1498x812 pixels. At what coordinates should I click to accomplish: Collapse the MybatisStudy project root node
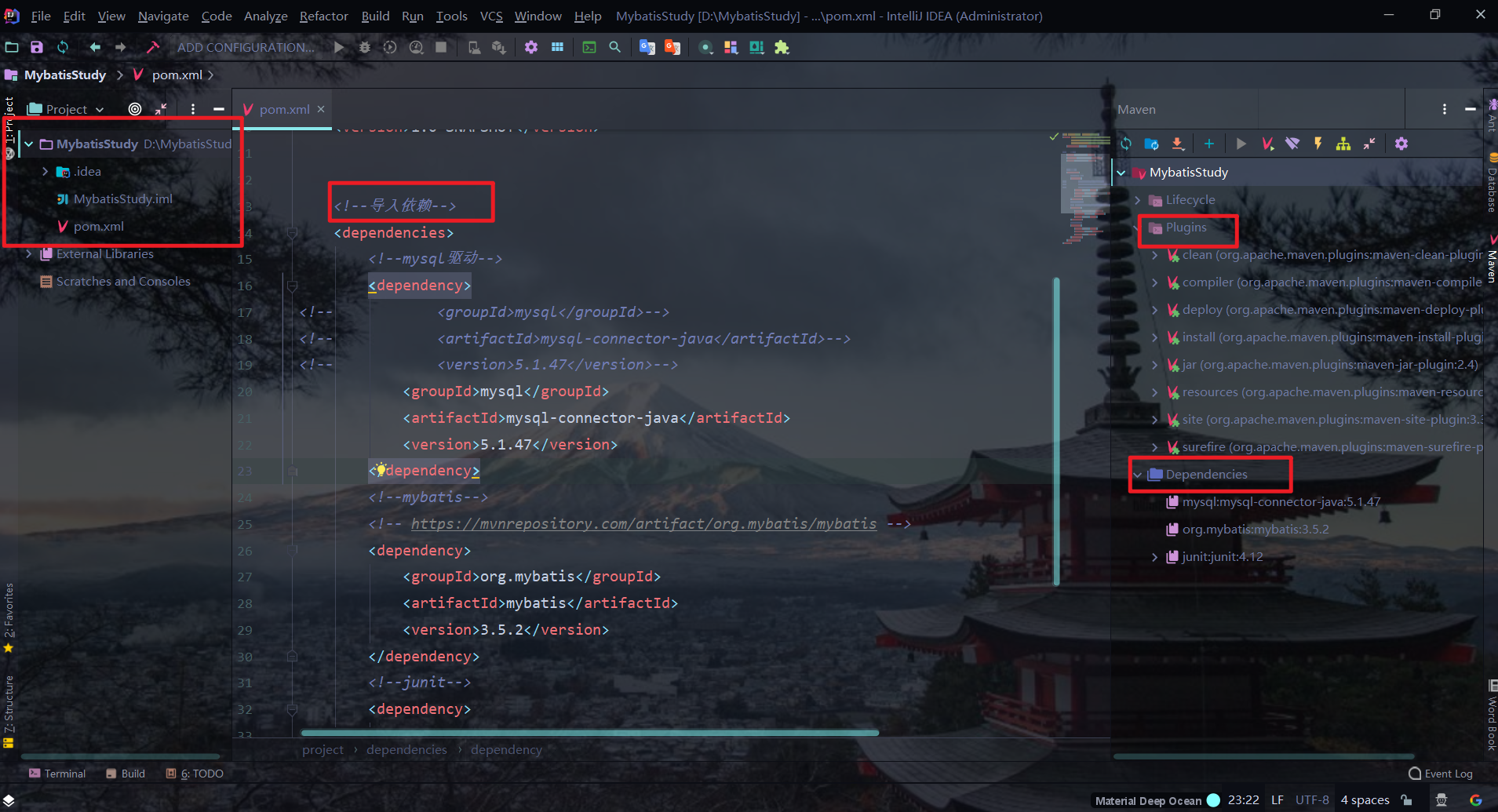(29, 144)
